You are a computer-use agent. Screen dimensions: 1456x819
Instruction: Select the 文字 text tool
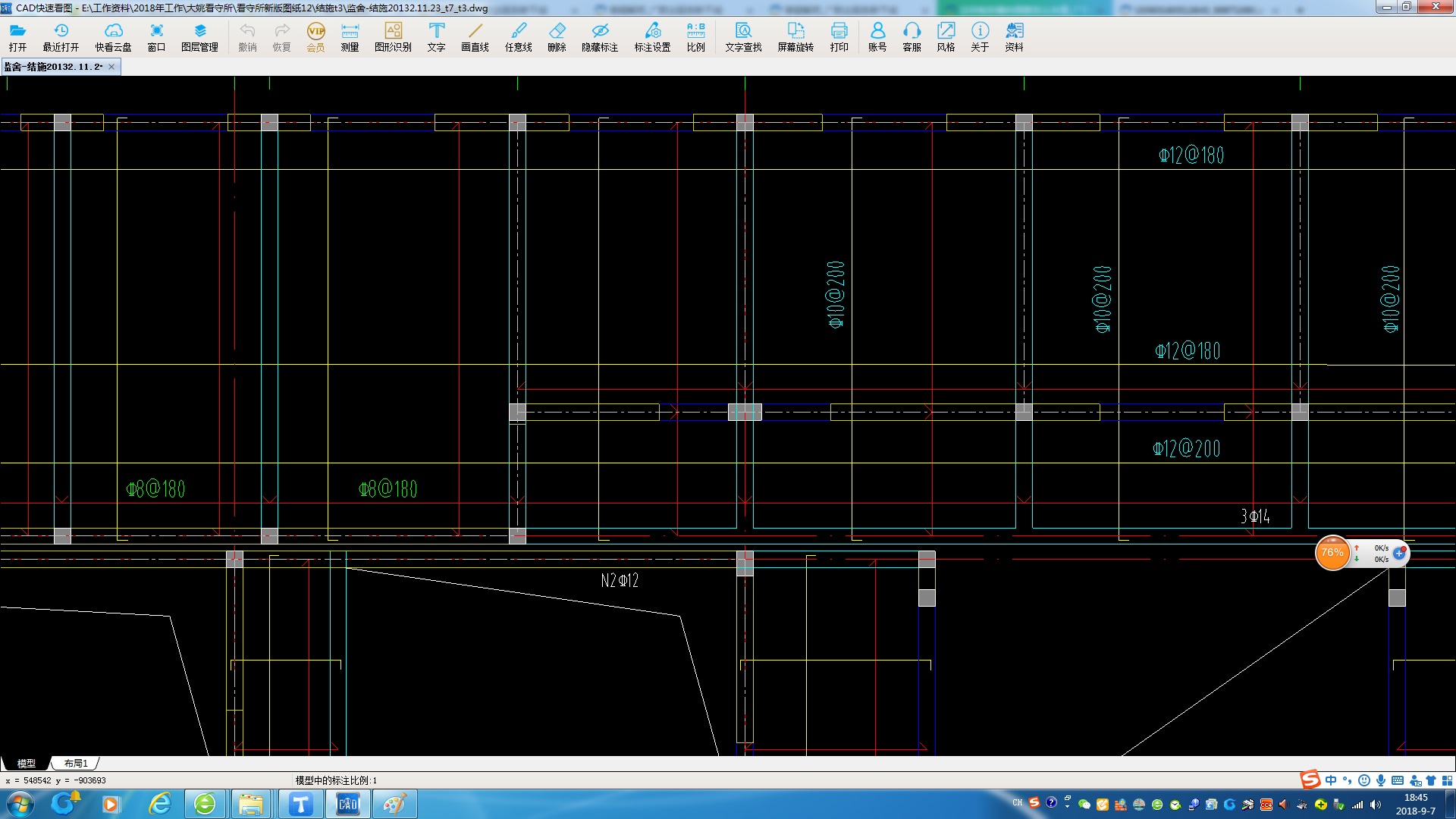pyautogui.click(x=436, y=36)
